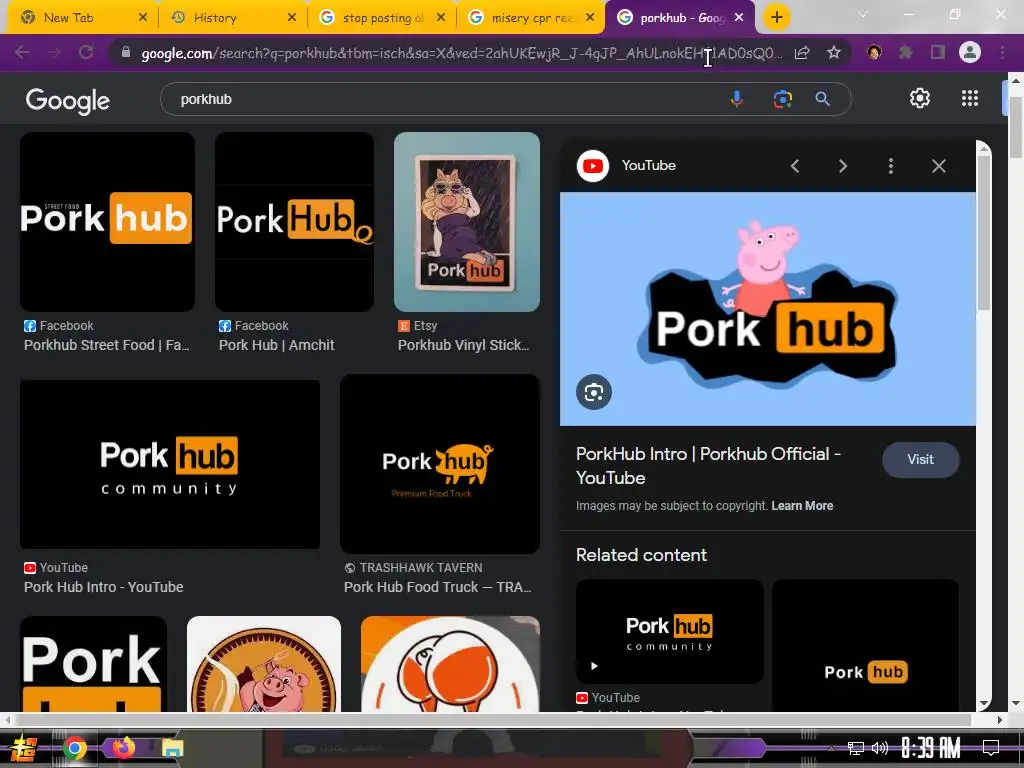Click the YouTube source icon in preview
1024x768 pixels.
coord(593,166)
